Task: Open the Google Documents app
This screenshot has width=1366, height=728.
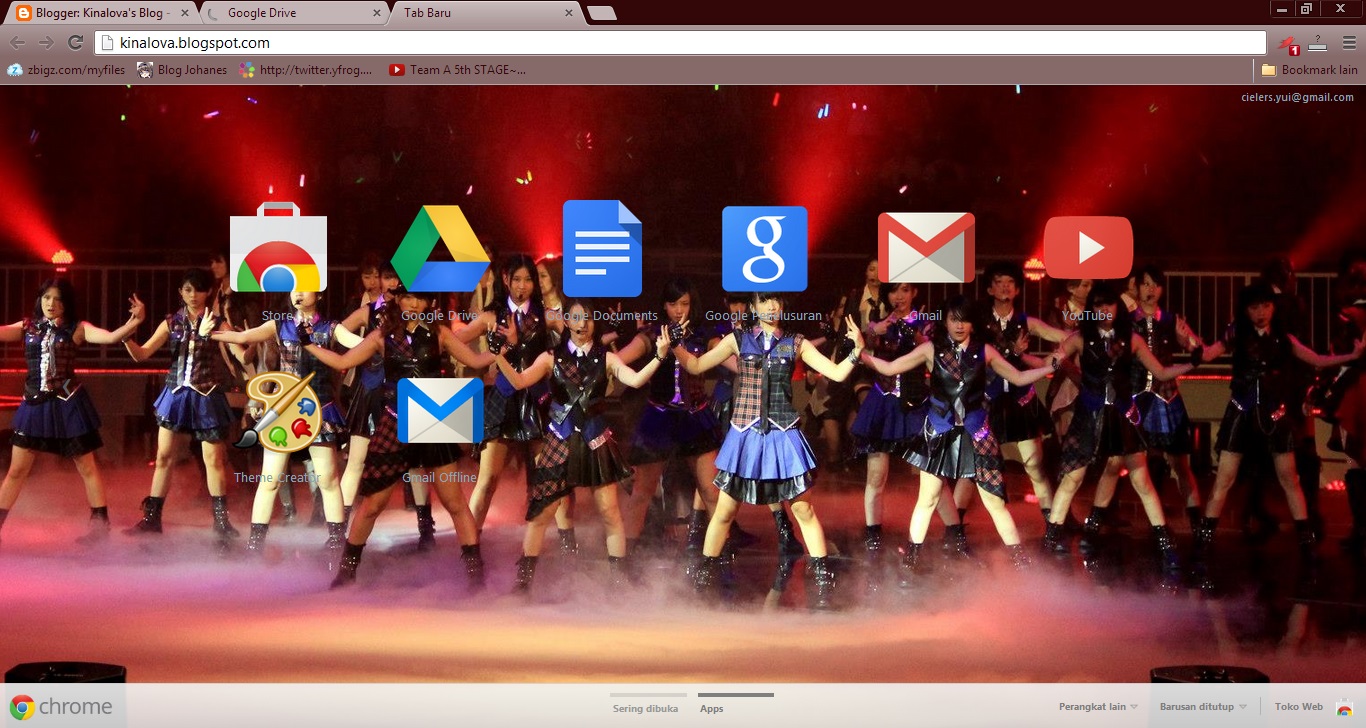Action: [602, 248]
